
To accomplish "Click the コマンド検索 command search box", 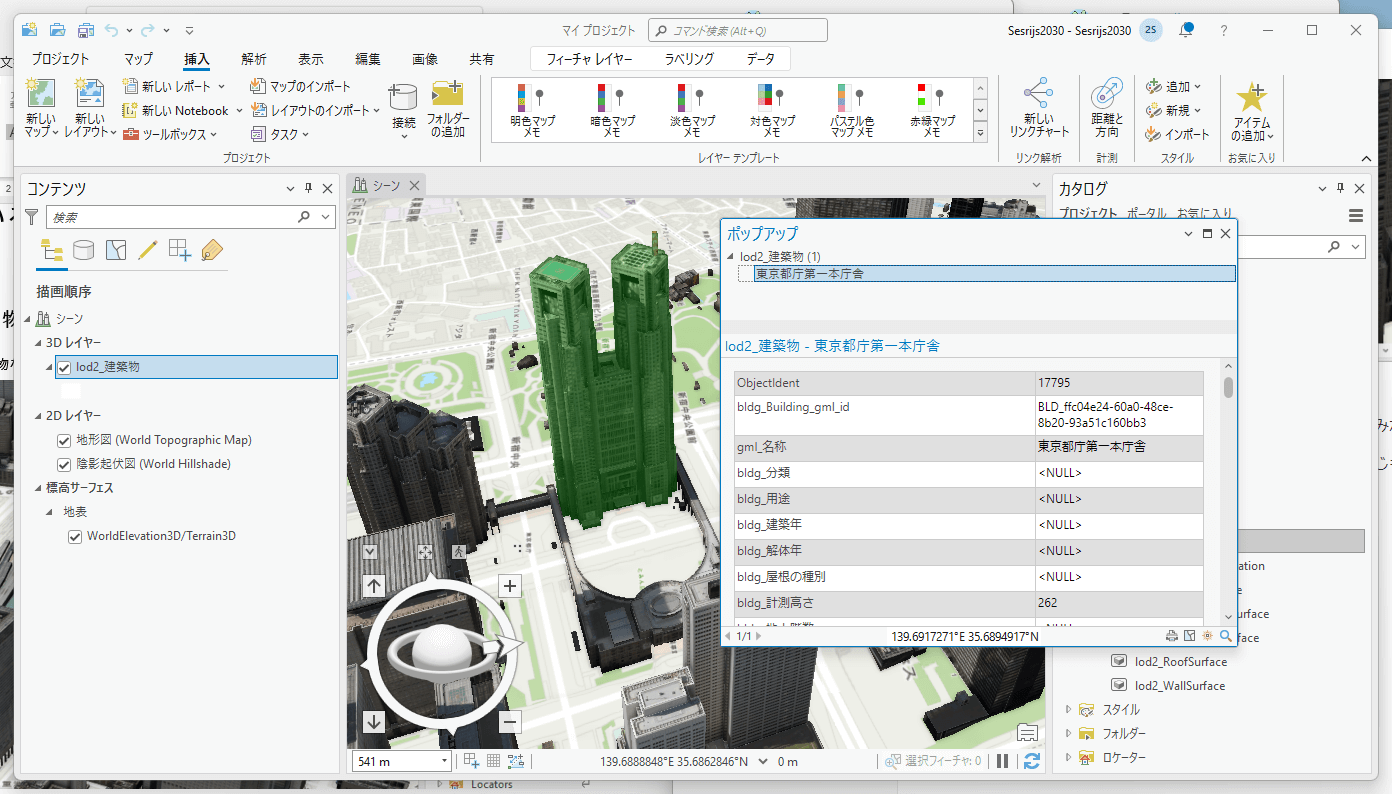I will coord(737,30).
